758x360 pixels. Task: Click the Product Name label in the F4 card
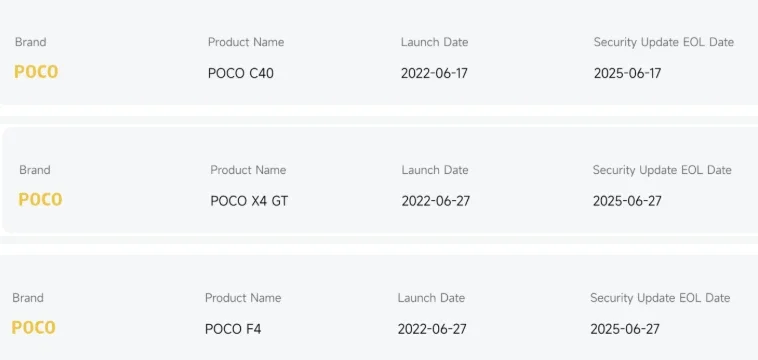pyautogui.click(x=243, y=298)
